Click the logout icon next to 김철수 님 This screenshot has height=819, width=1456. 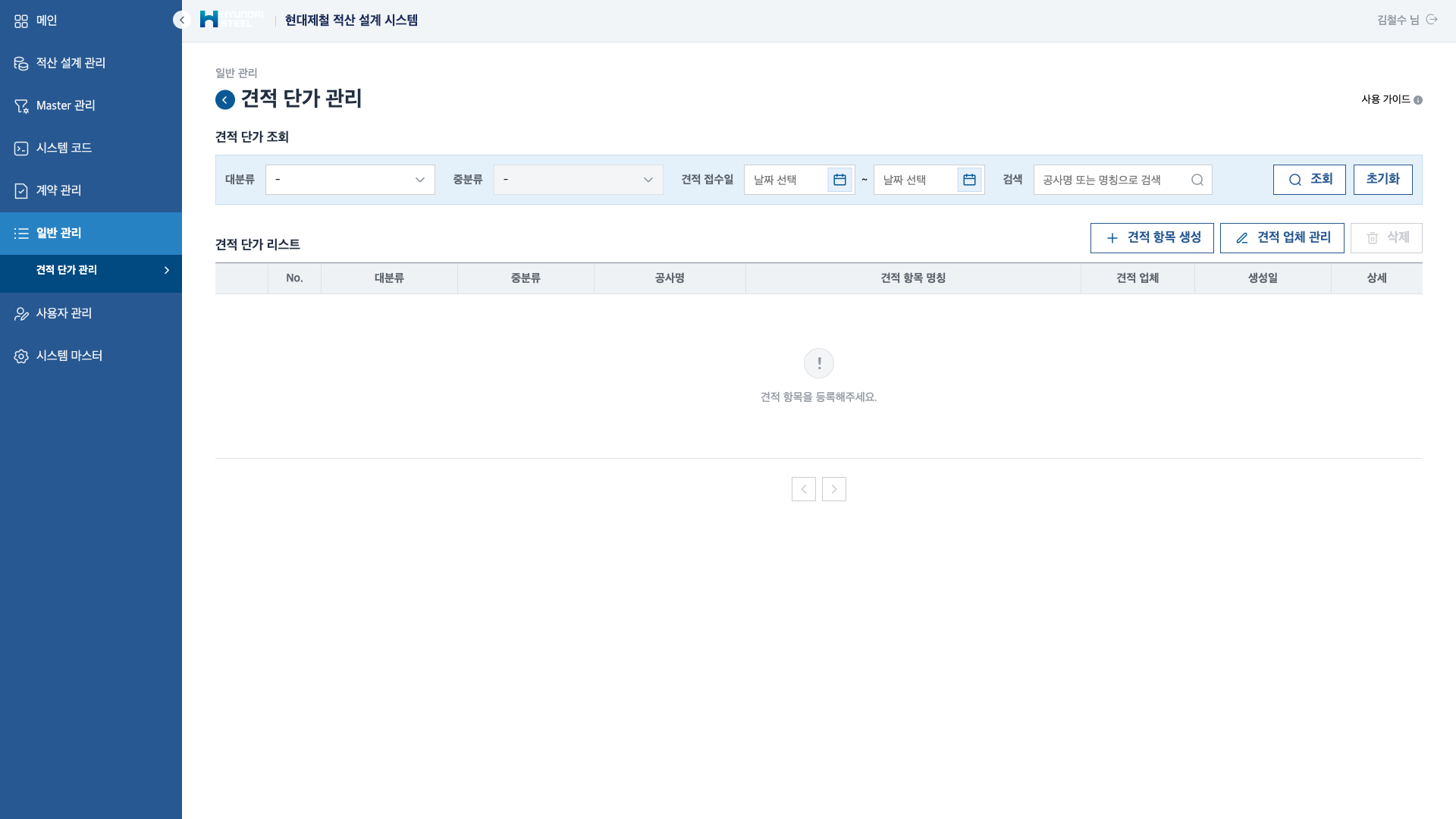click(1432, 20)
